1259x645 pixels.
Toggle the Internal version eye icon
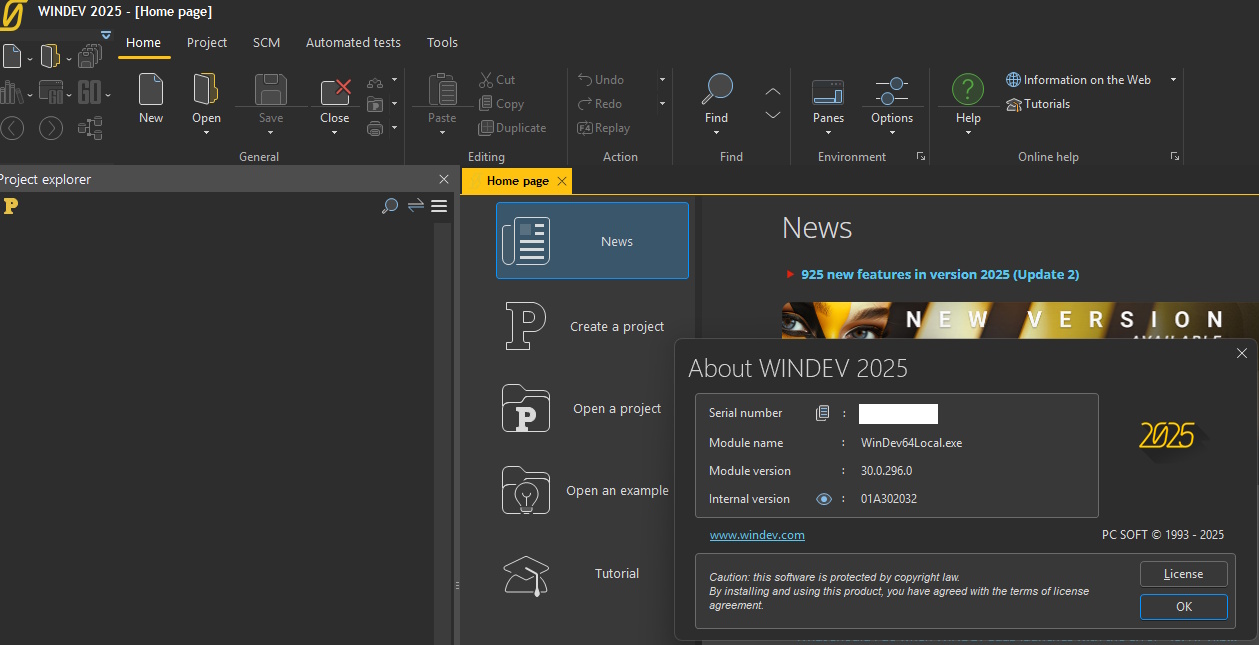824,499
